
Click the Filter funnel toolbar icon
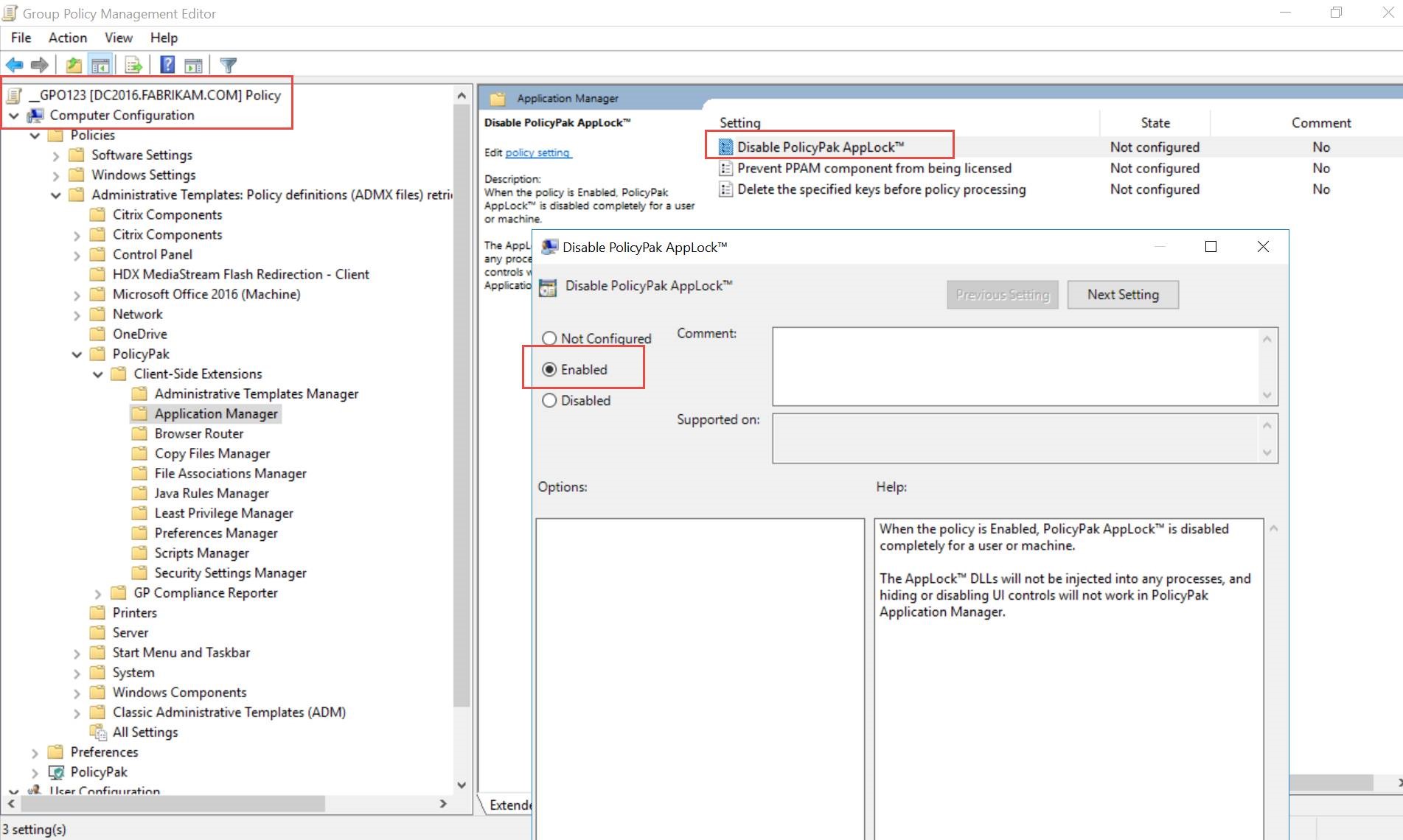229,66
